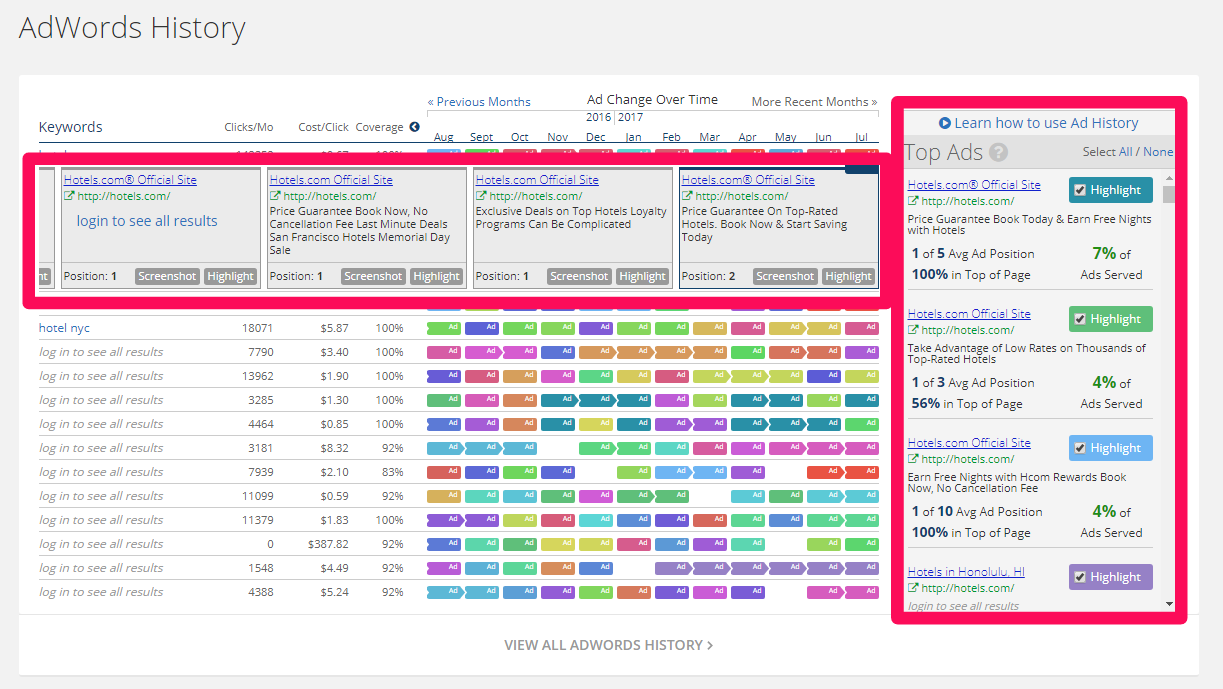
Task: Click the 18071 clicks value for hotel nyc
Action: tap(257, 328)
